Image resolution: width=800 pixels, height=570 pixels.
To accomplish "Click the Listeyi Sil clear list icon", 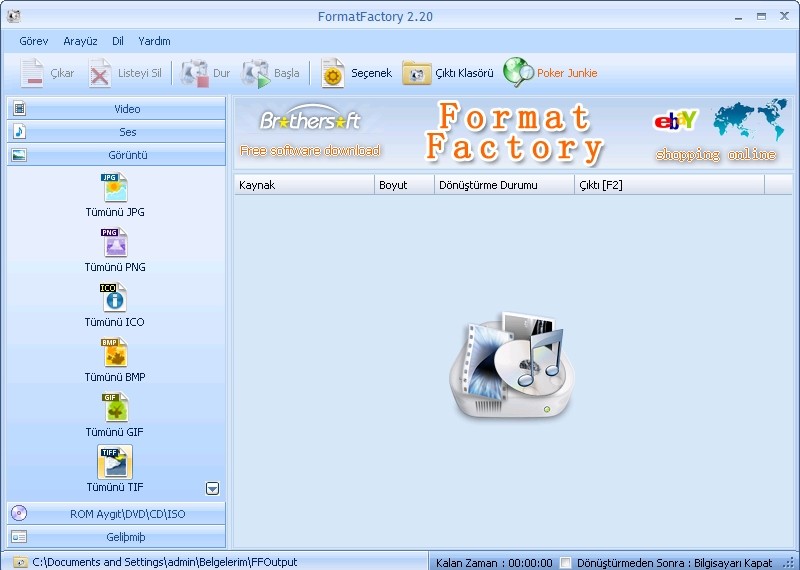I will pyautogui.click(x=99, y=73).
